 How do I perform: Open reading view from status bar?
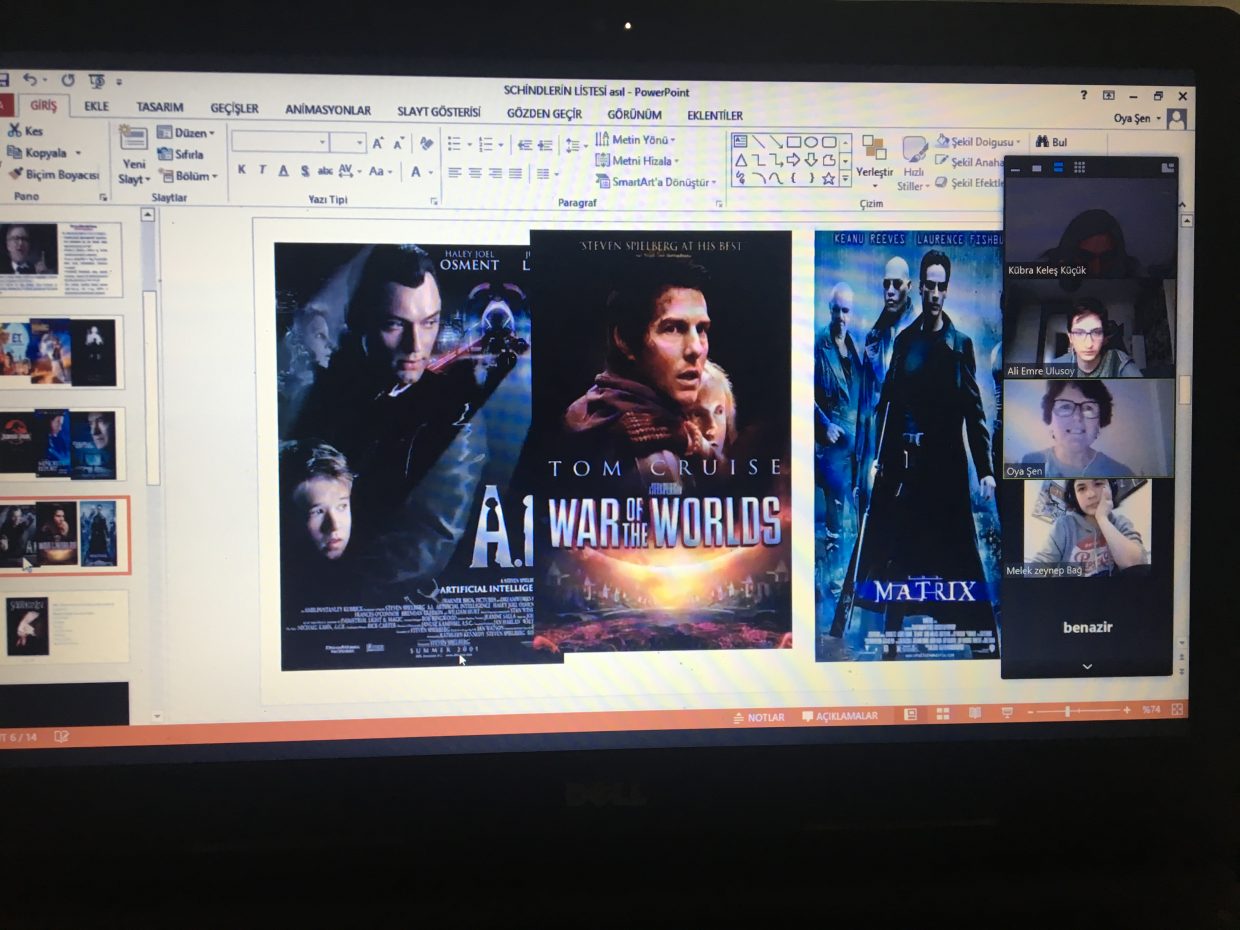(975, 713)
